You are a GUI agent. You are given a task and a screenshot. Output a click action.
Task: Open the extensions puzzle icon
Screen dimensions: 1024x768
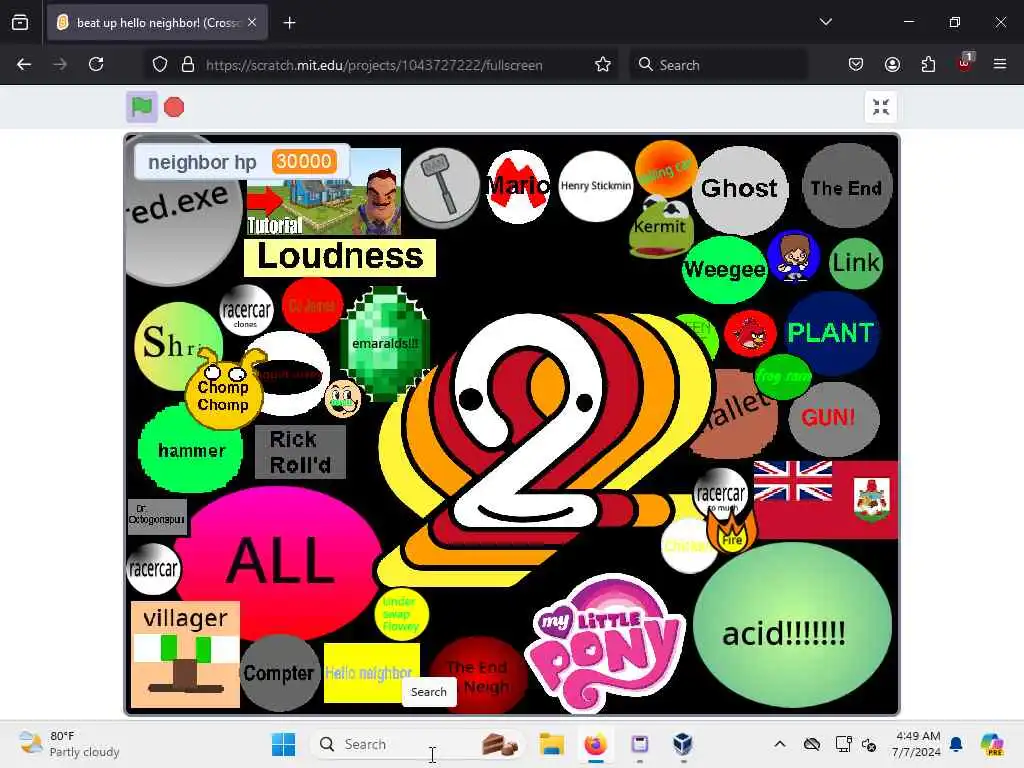(929, 64)
